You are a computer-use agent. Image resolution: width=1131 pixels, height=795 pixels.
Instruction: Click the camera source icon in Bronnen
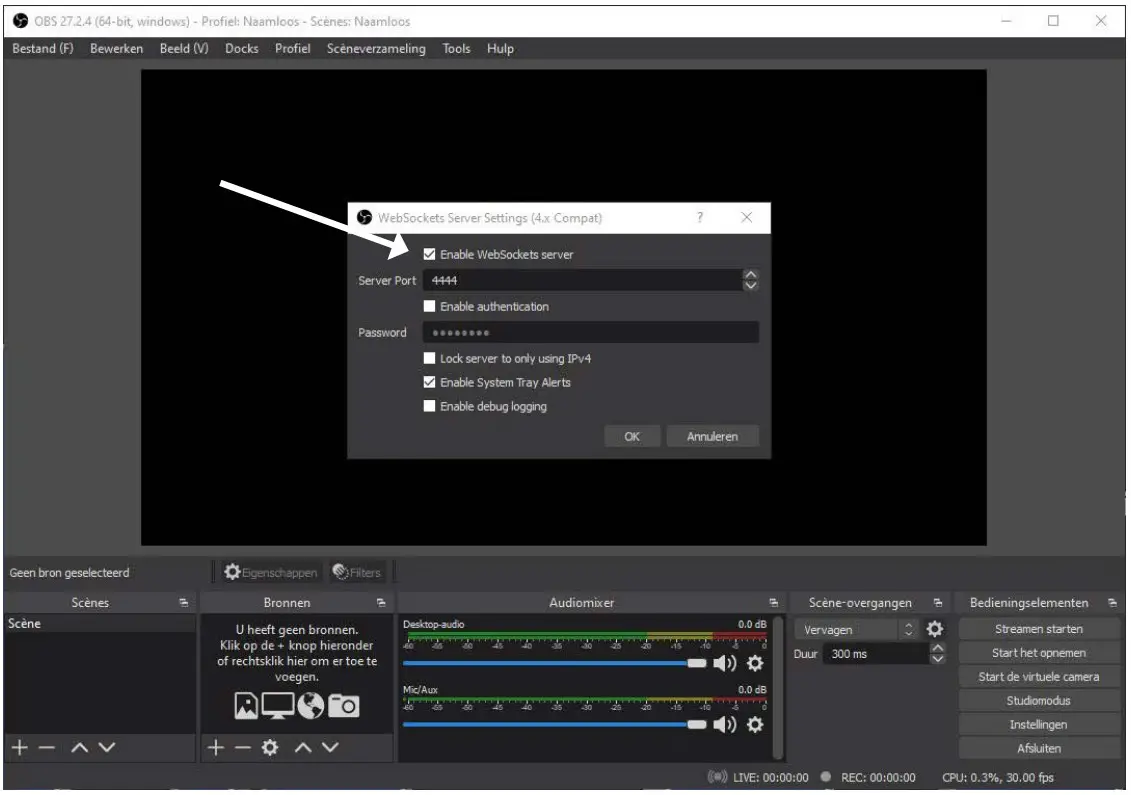pyautogui.click(x=343, y=706)
